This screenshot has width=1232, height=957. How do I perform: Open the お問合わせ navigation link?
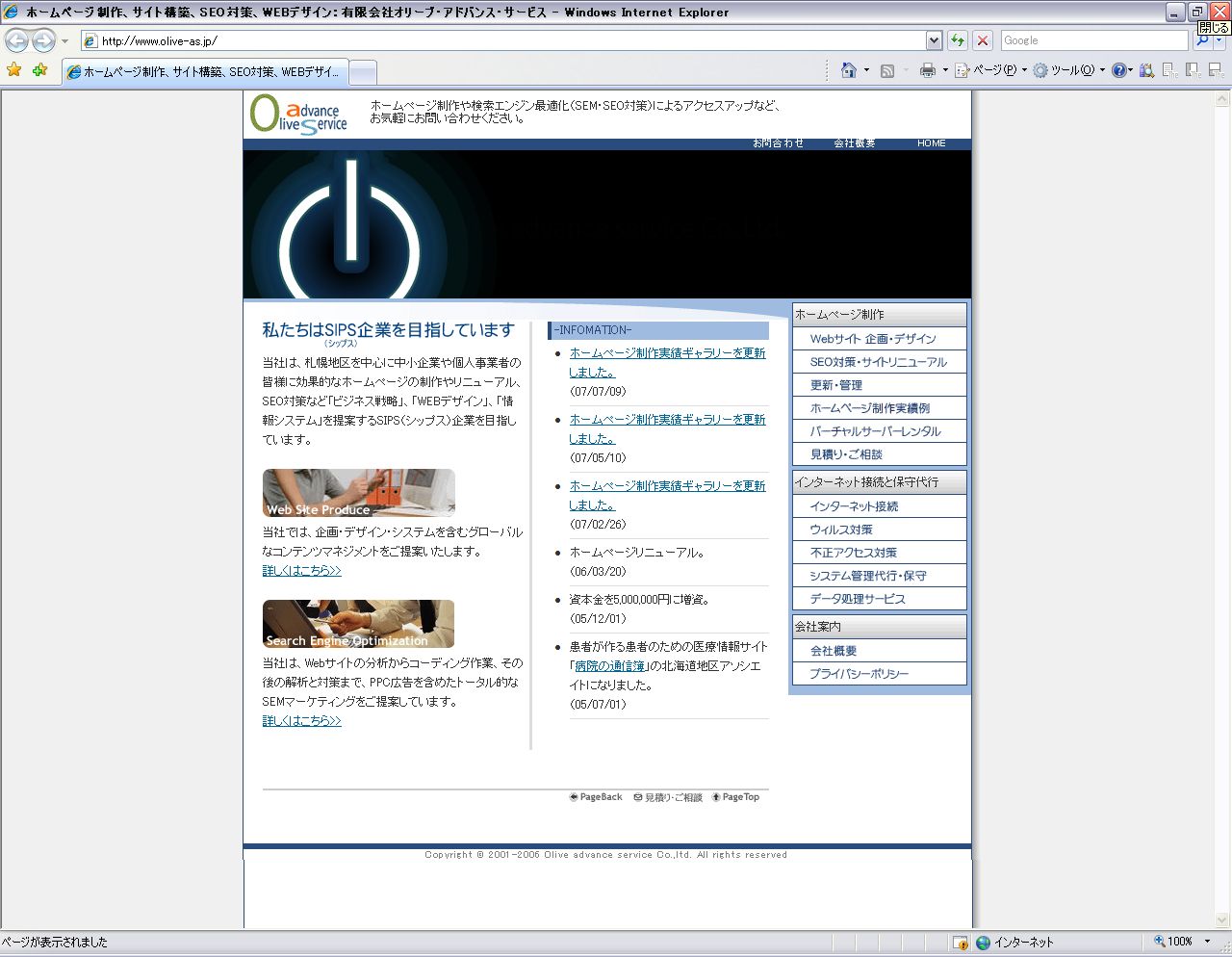click(778, 143)
